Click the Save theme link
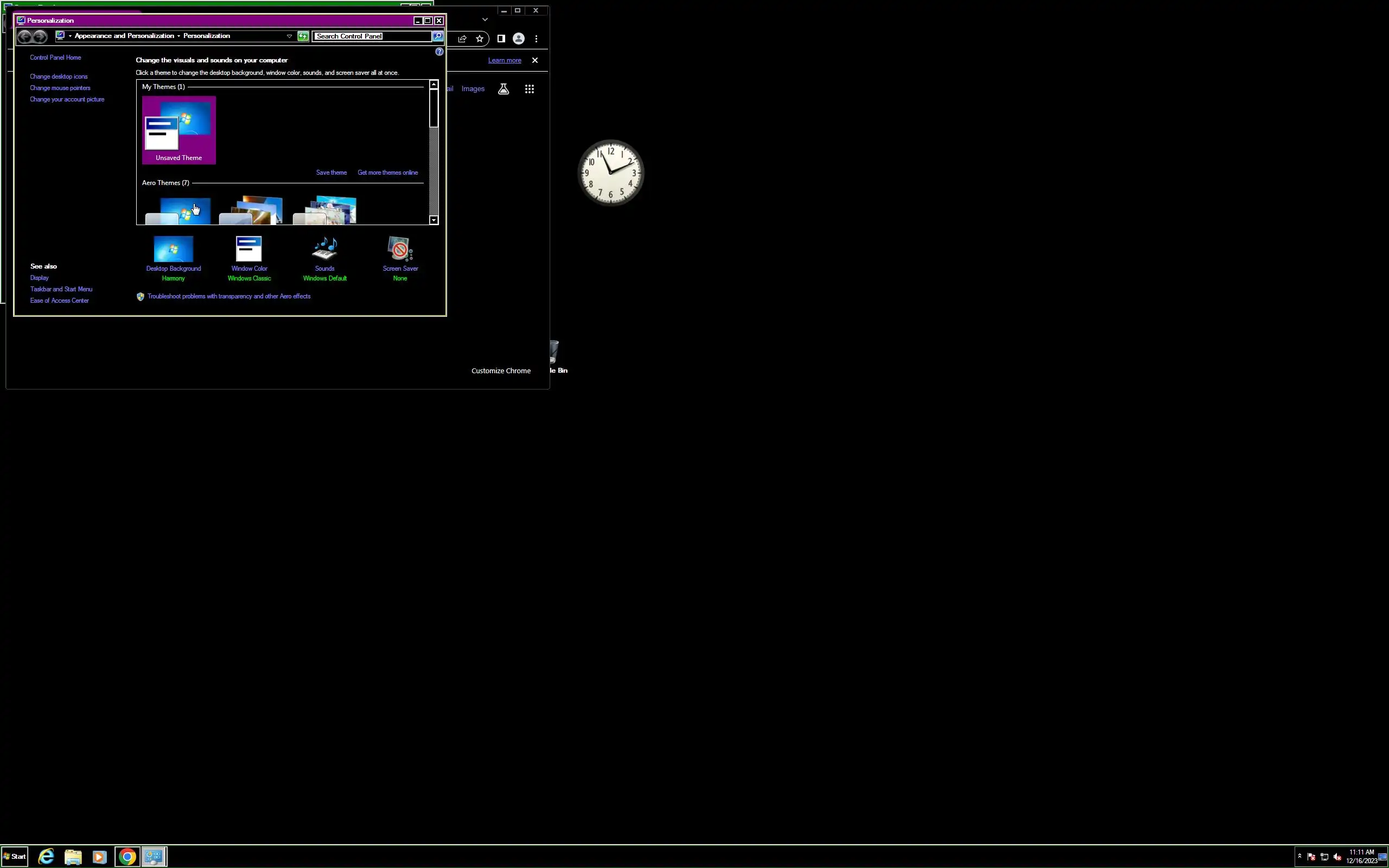The image size is (1389, 868). (331, 172)
